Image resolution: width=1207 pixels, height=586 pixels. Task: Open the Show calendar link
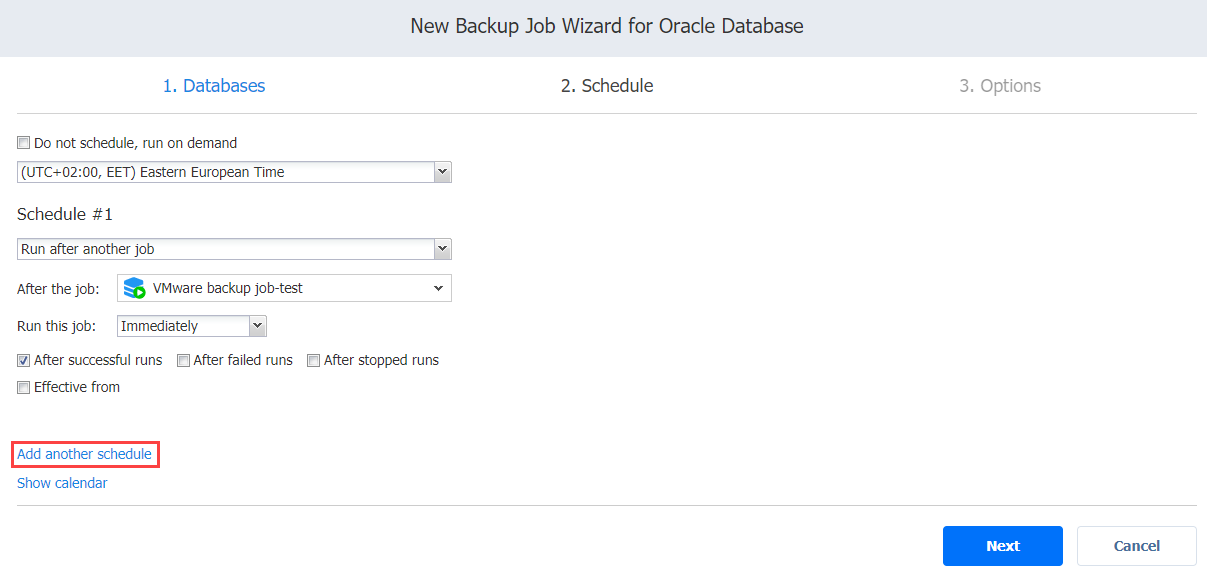pyautogui.click(x=62, y=483)
